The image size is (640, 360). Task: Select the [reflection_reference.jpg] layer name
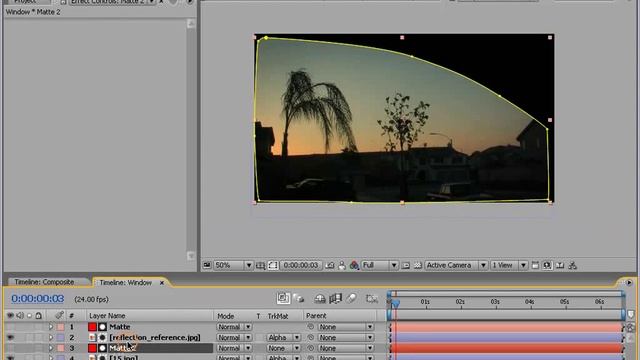point(155,338)
